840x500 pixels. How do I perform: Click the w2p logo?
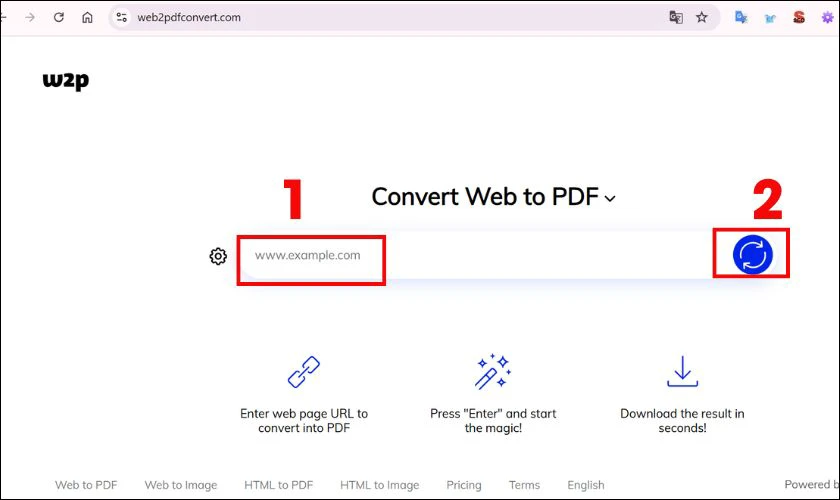pos(65,82)
